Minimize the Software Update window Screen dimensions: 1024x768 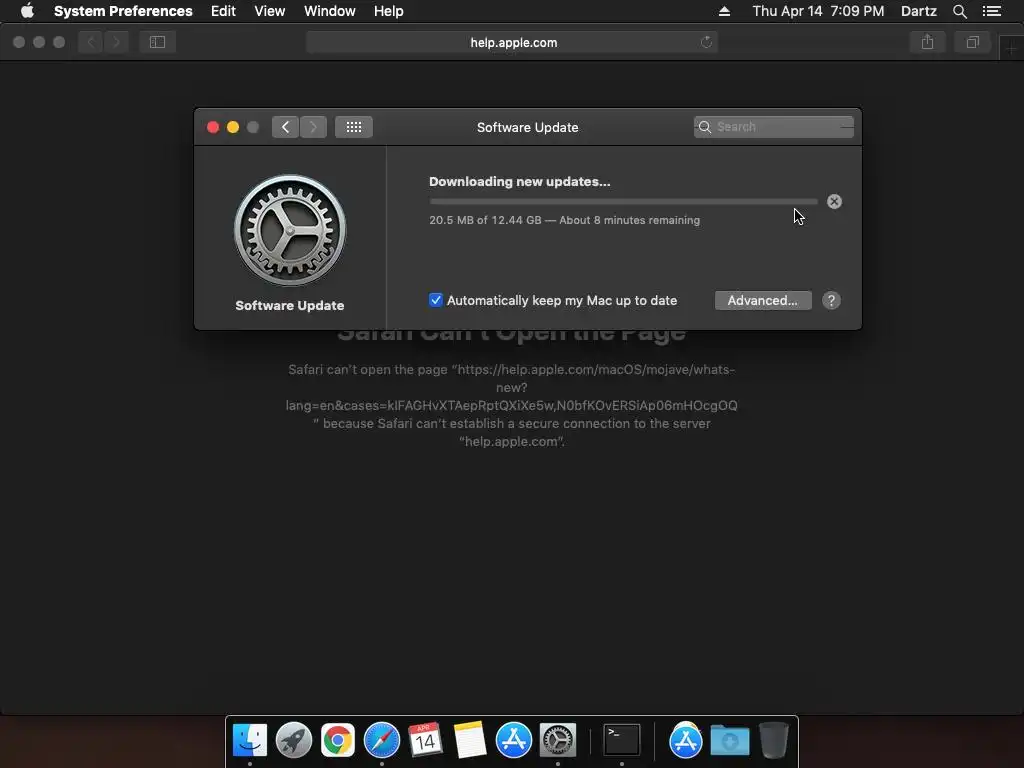point(233,127)
